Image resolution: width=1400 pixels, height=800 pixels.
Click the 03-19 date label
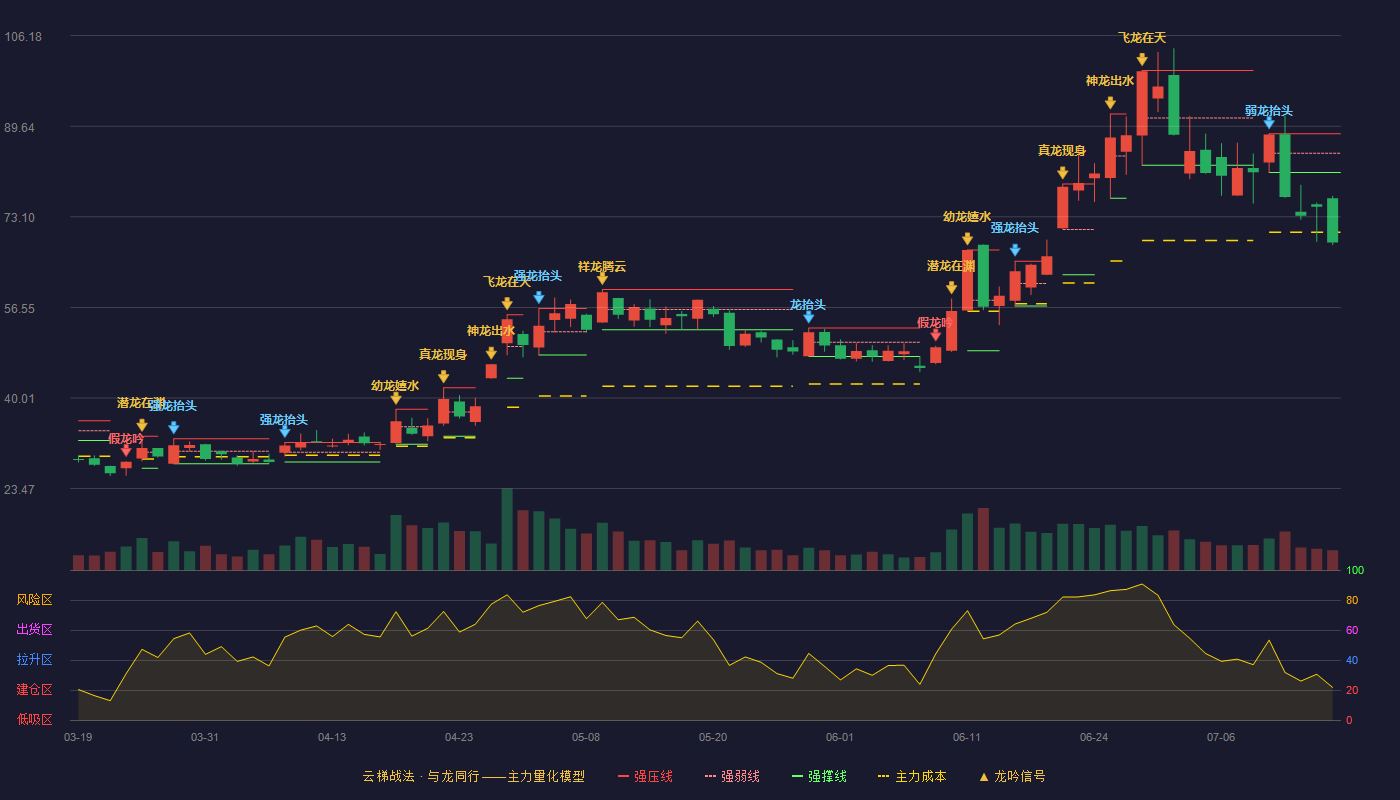(78, 737)
